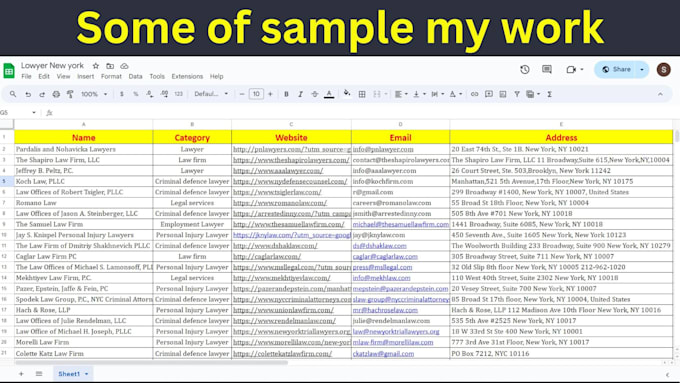The image size is (680, 383).
Task: Select the Website header cell
Action: pyautogui.click(x=291, y=137)
